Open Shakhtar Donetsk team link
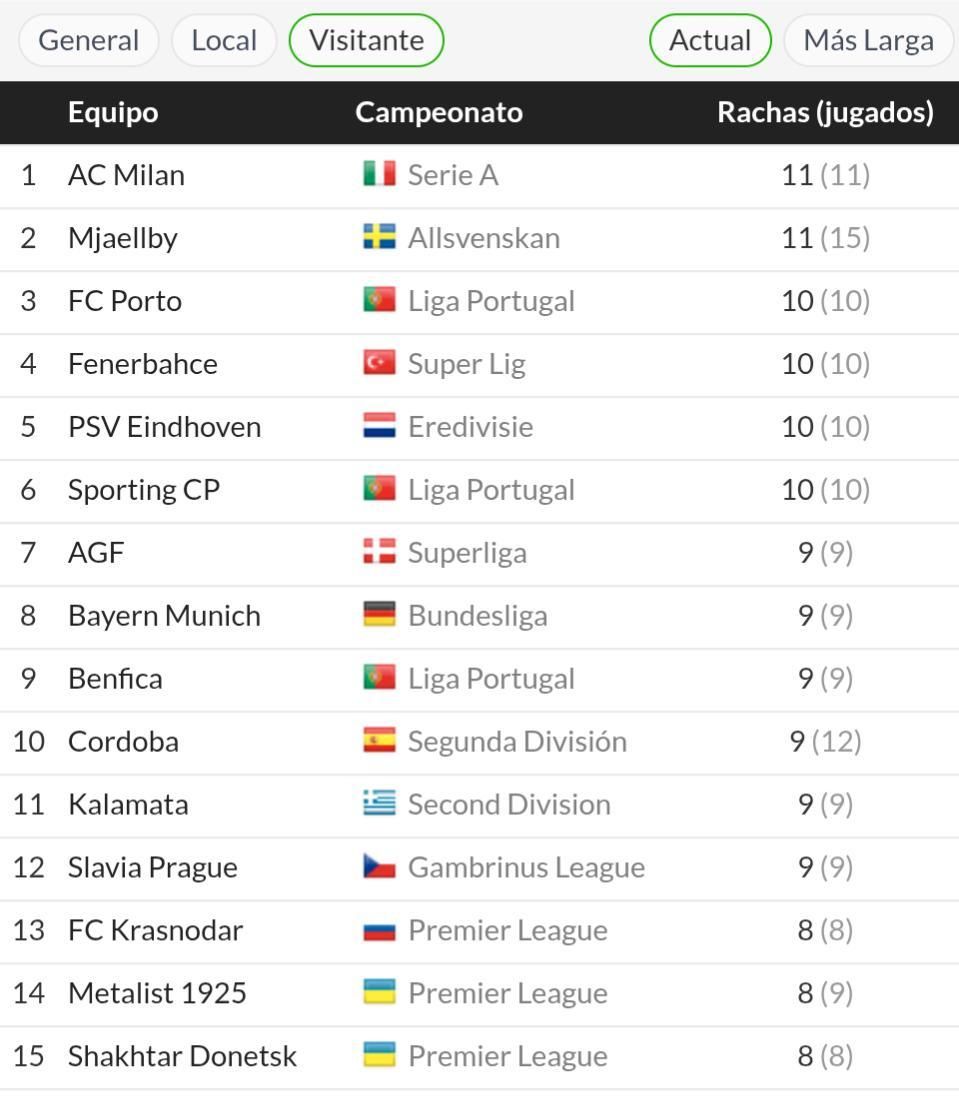 tap(182, 1057)
